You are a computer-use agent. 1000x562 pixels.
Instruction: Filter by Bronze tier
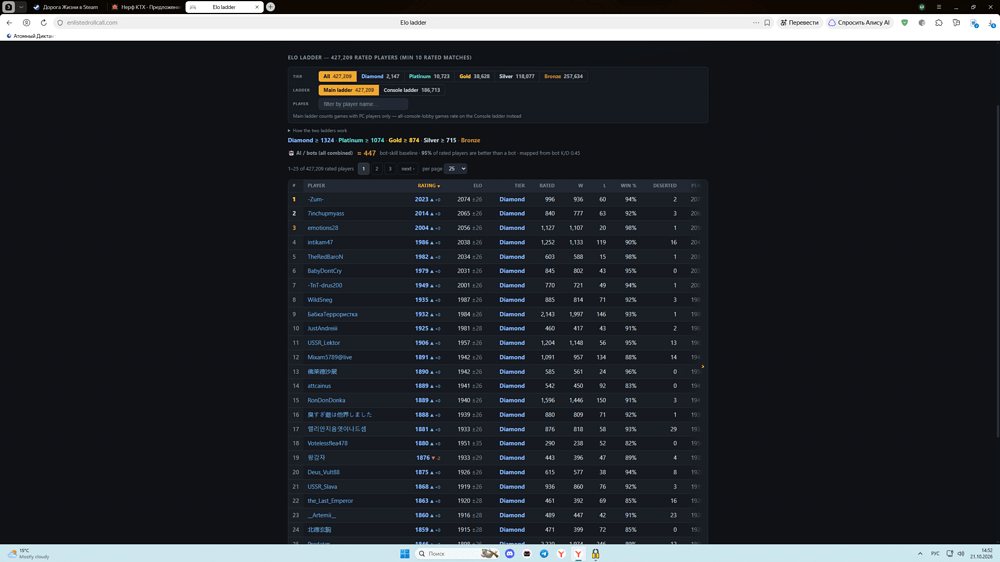[x=563, y=76]
